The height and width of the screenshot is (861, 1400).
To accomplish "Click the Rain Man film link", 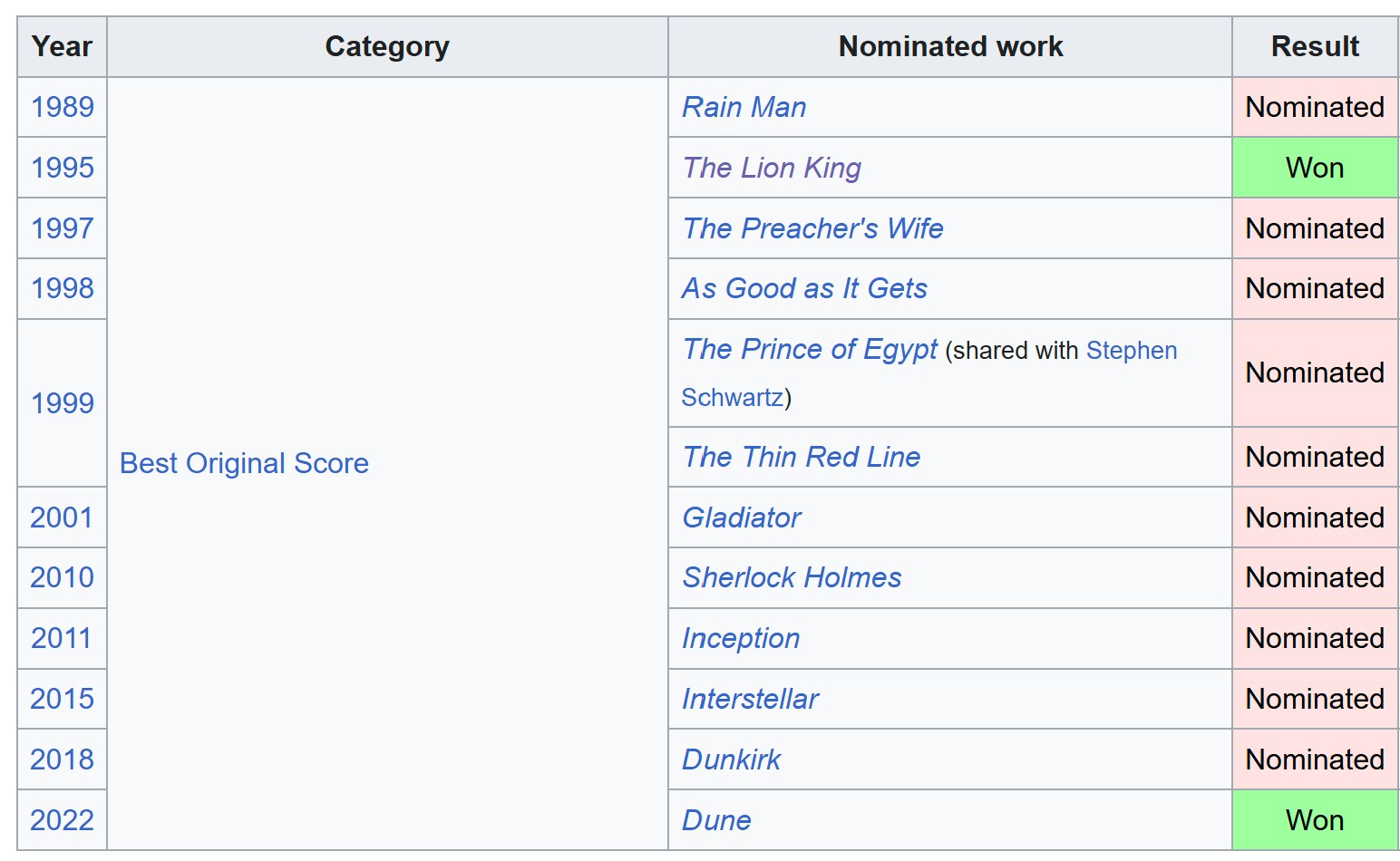I will click(744, 107).
